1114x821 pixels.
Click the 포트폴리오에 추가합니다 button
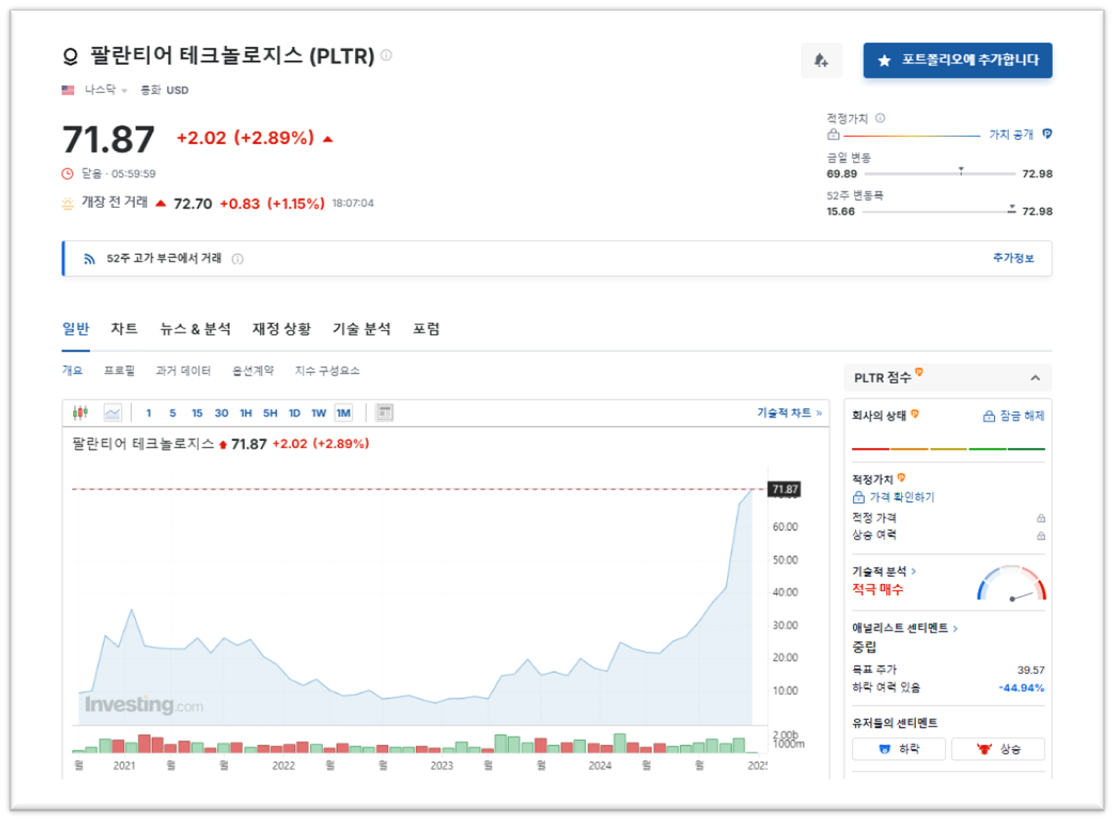(958, 60)
